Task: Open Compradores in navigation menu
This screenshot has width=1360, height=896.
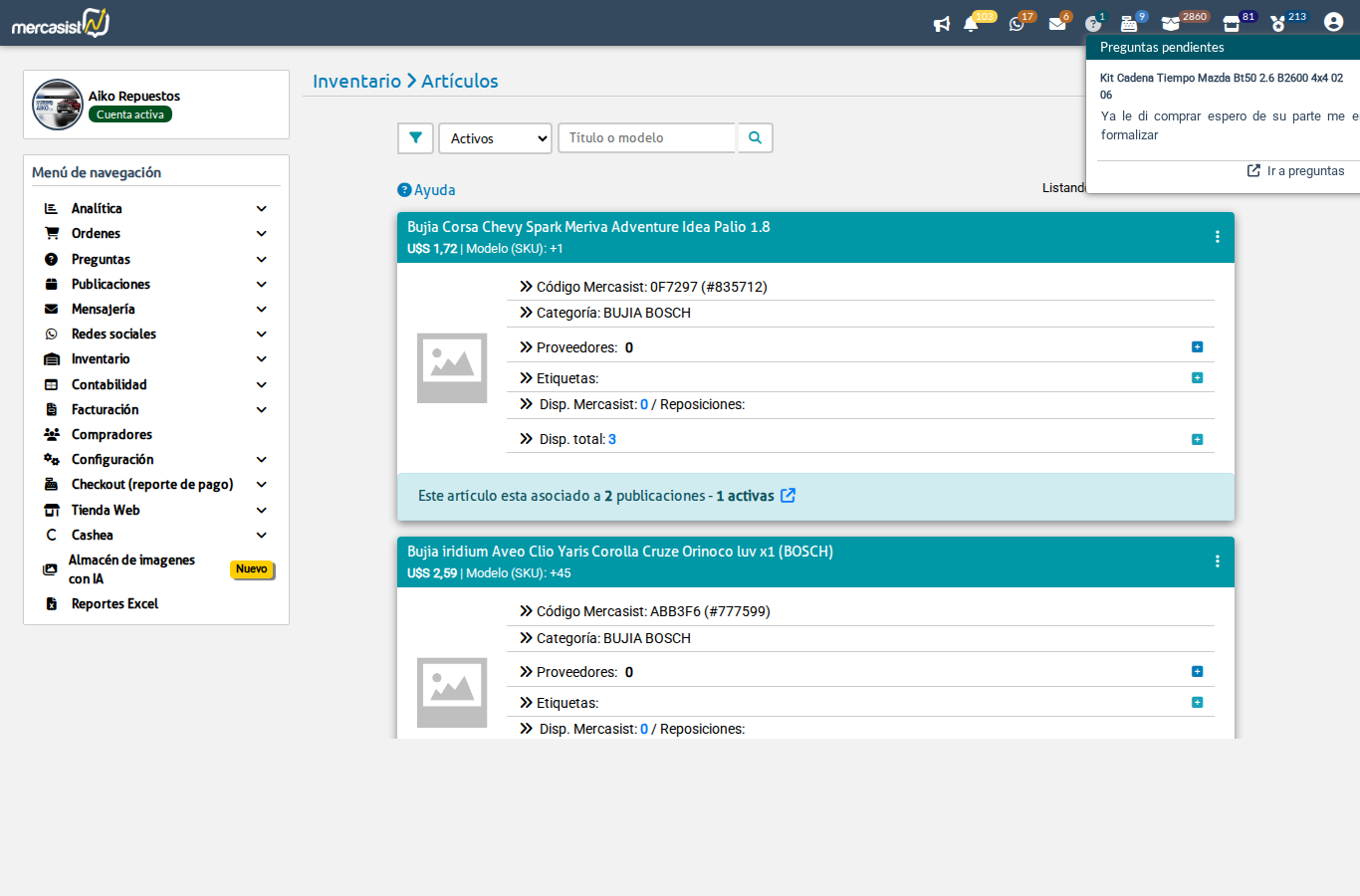Action: [112, 434]
